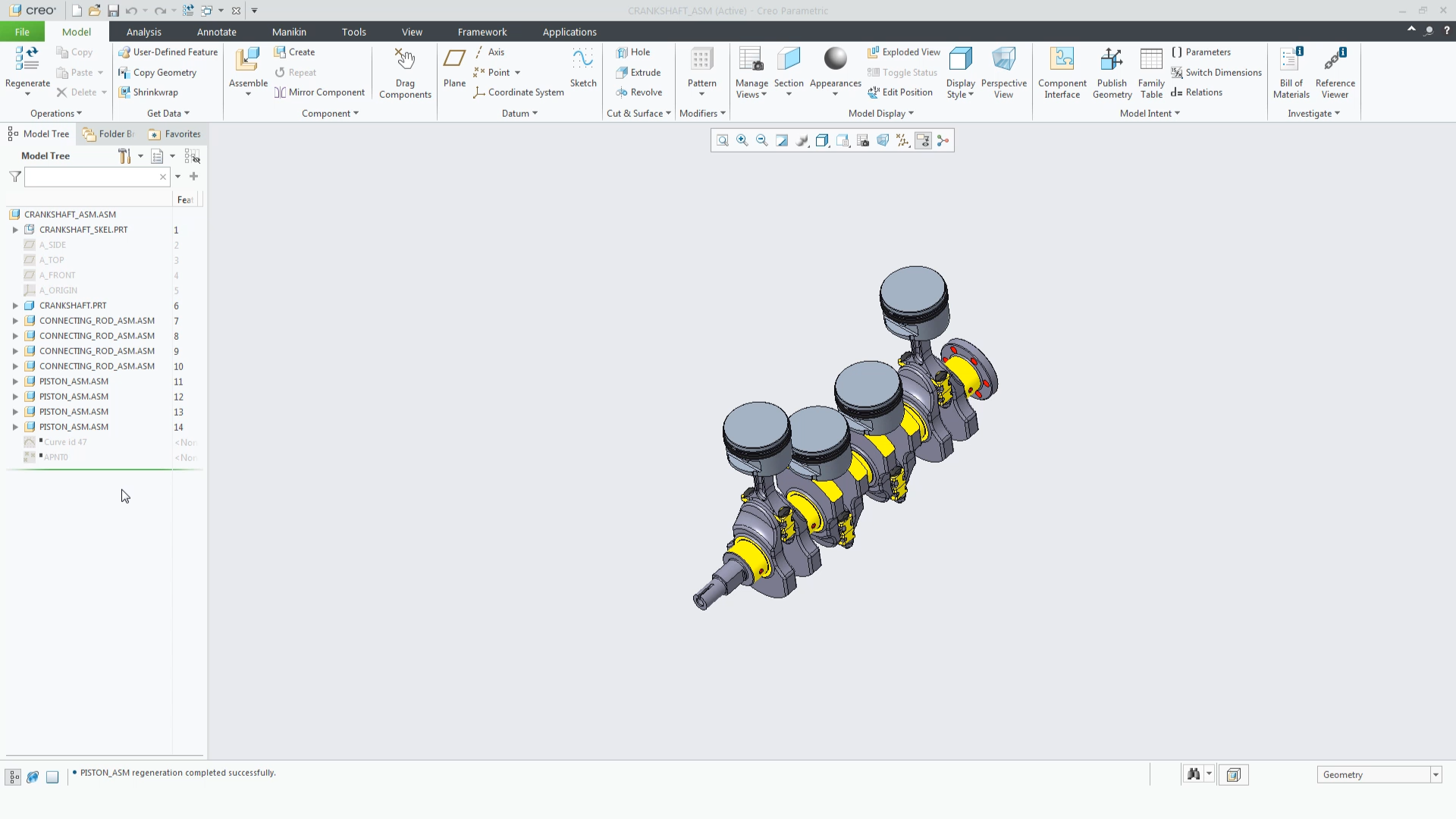This screenshot has height=819, width=1456.
Task: Open Saved Orientations in graphics toolbar
Action: [843, 140]
